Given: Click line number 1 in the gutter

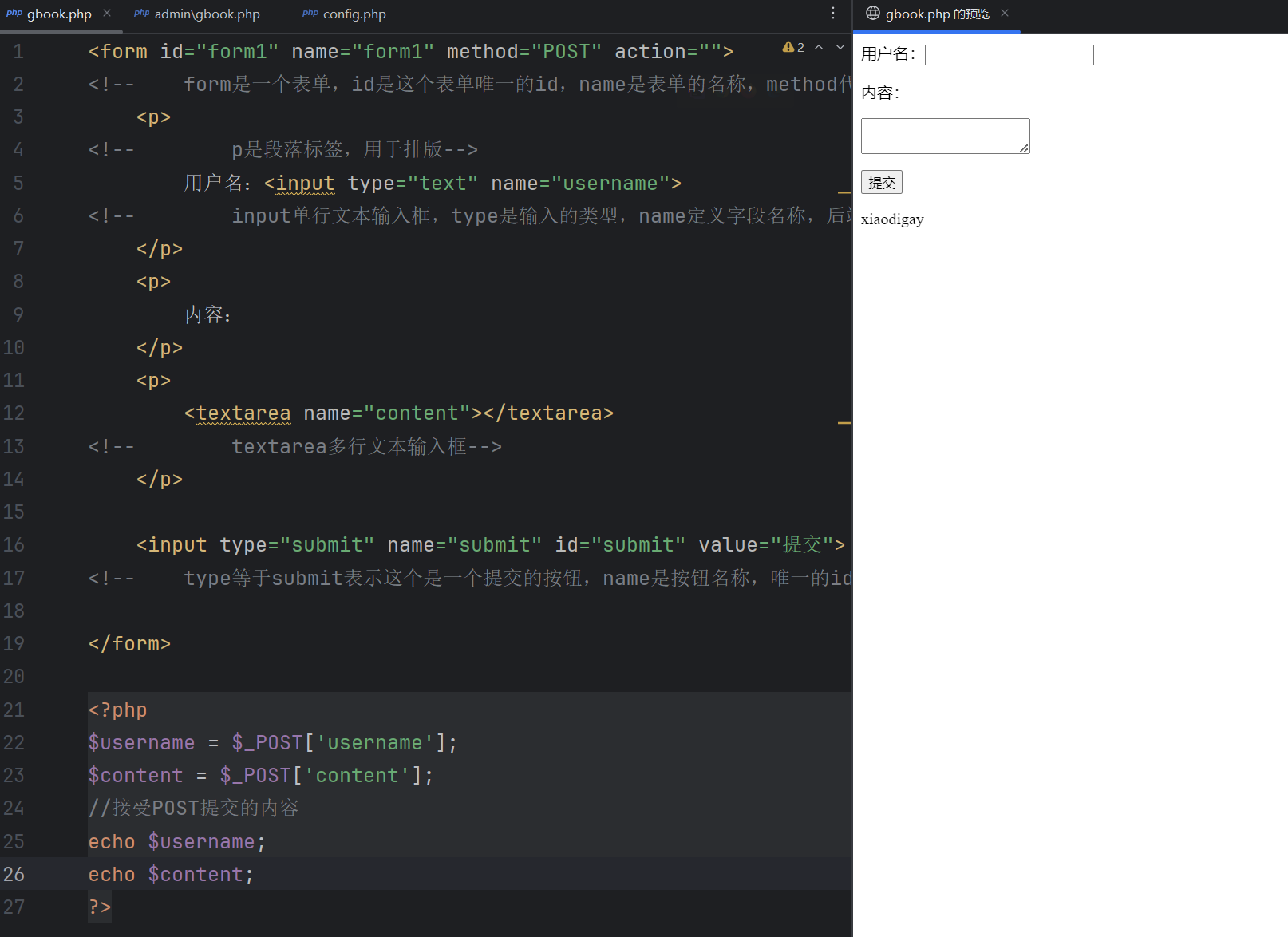Looking at the screenshot, I should (x=18, y=52).
